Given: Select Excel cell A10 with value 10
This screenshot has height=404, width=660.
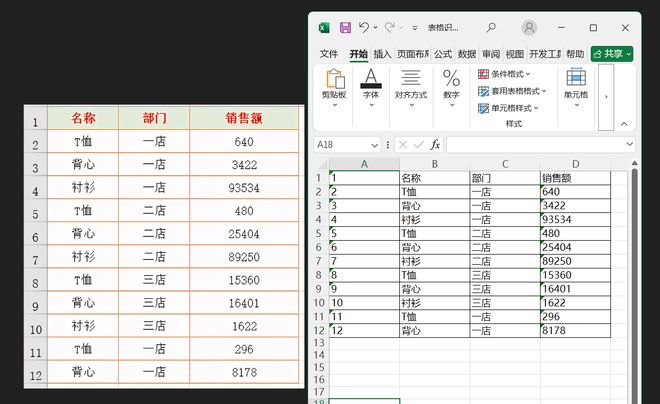Looking at the screenshot, I should pyautogui.click(x=364, y=303).
